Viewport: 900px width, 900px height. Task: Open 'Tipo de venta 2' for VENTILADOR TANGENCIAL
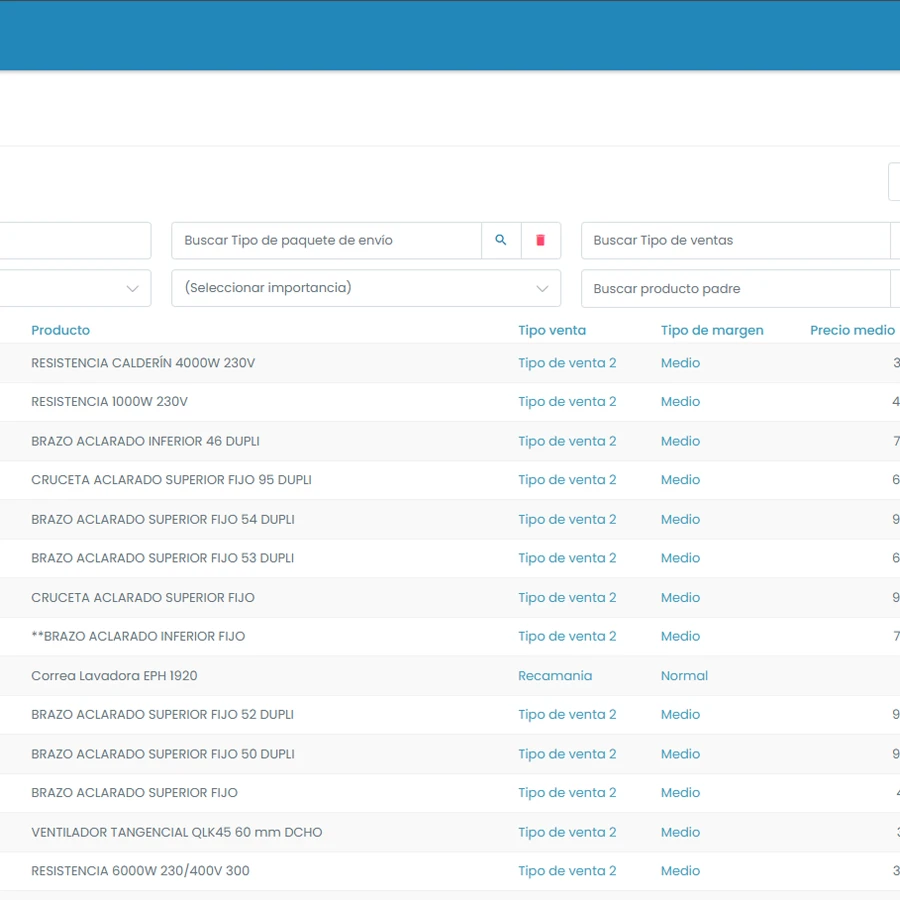(x=567, y=832)
